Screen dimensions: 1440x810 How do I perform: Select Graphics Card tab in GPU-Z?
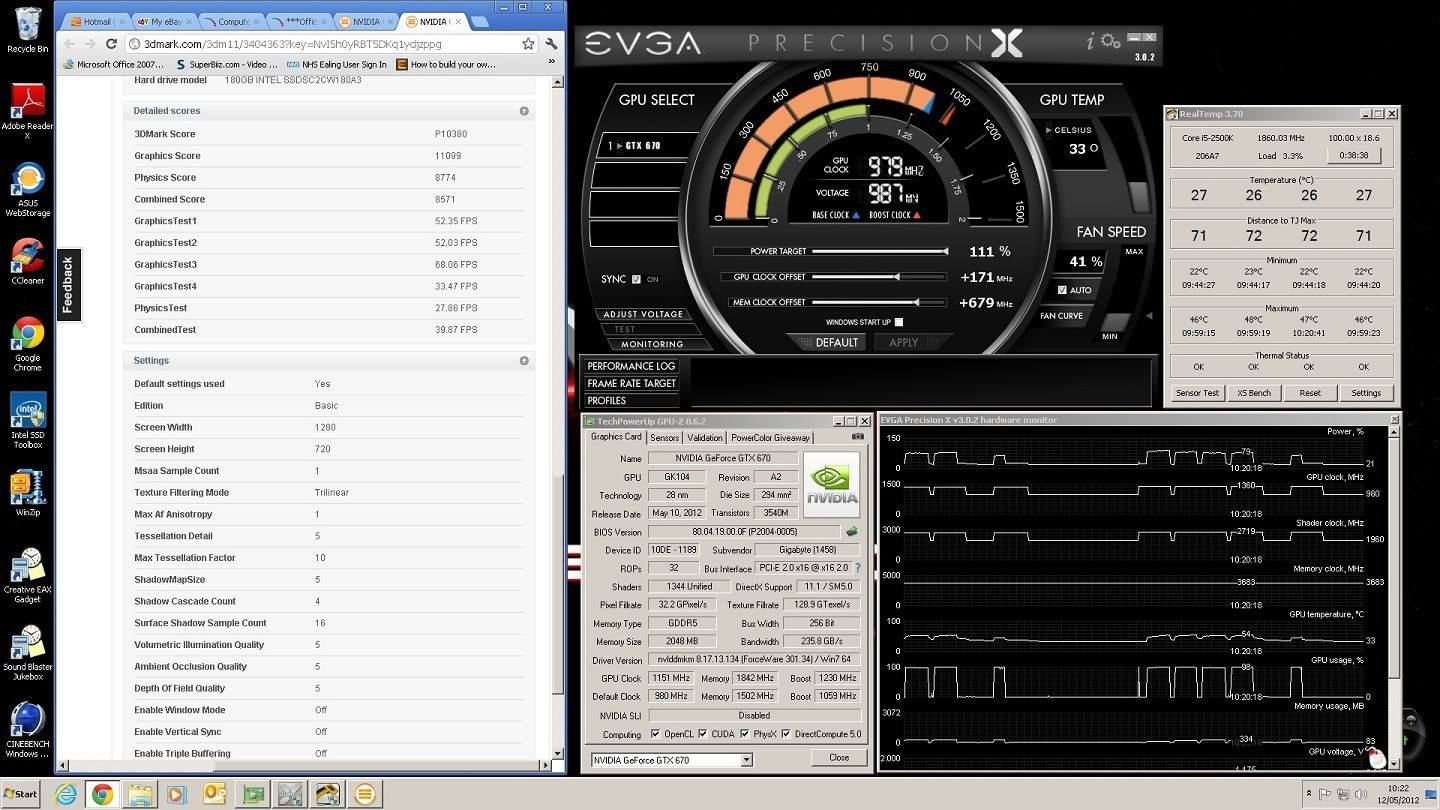tap(616, 437)
